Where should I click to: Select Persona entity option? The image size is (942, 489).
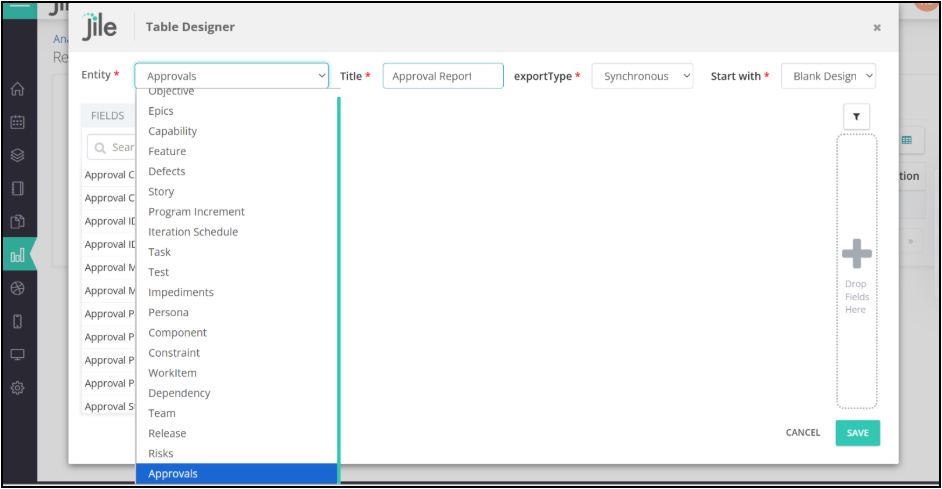tap(236, 312)
